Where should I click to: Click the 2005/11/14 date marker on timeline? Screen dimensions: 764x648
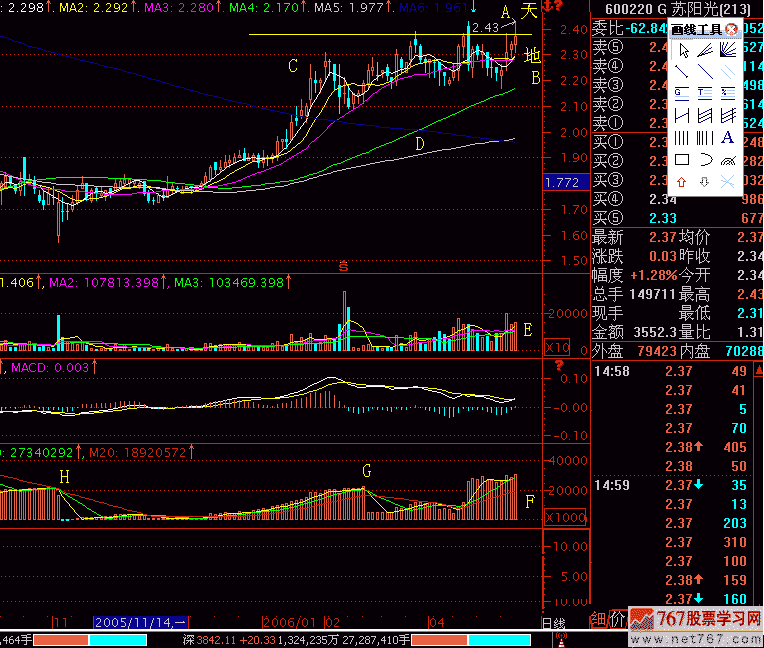(x=139, y=621)
